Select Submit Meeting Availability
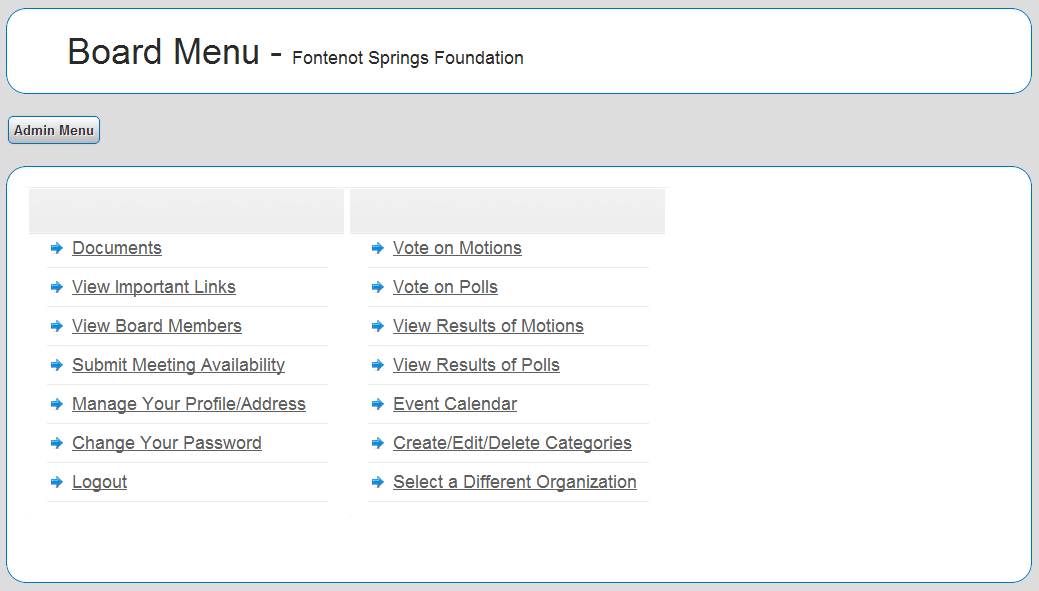The image size is (1039, 591). pyautogui.click(x=178, y=365)
